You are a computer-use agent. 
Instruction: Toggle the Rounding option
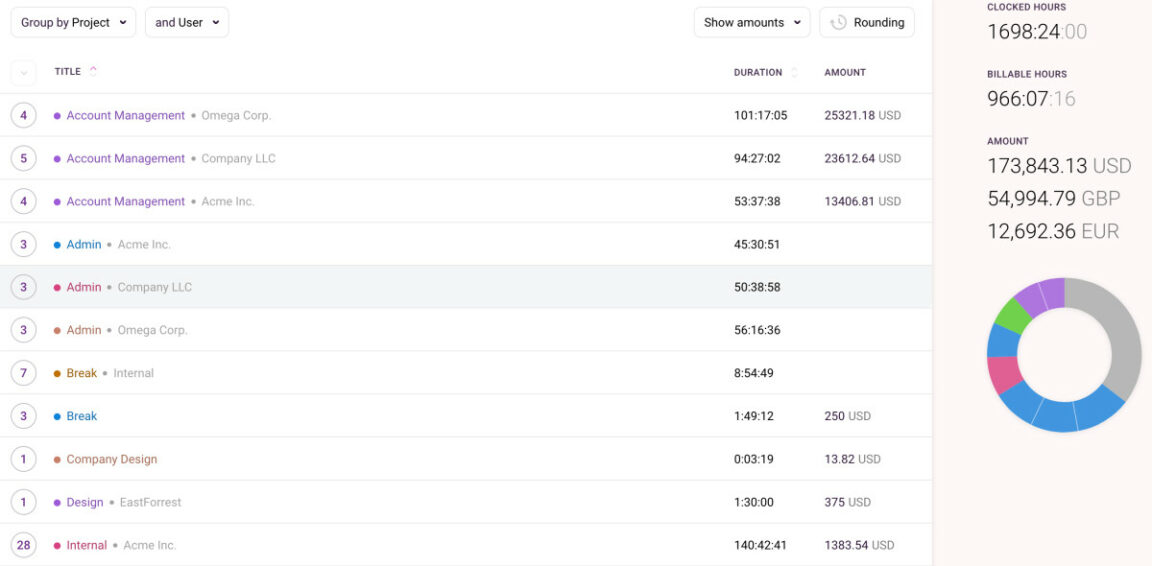coord(867,23)
